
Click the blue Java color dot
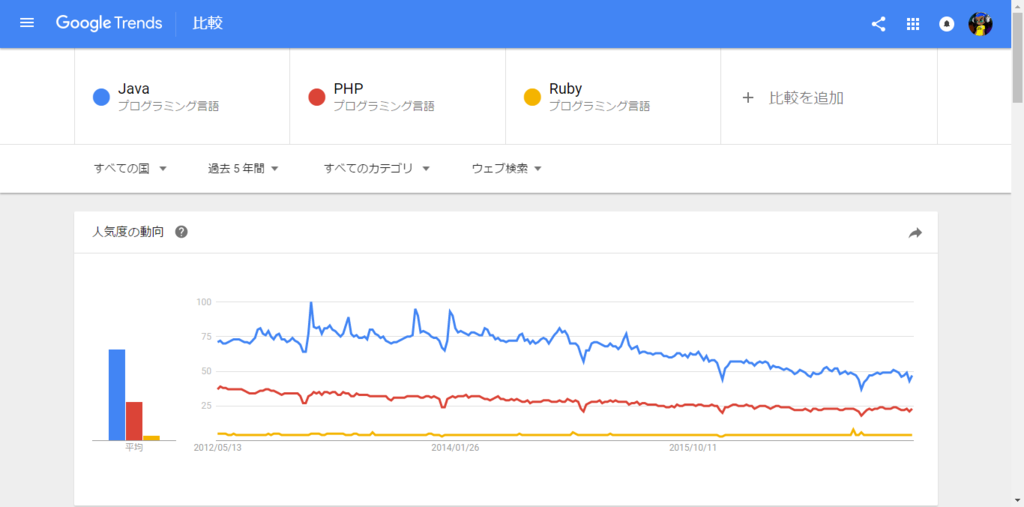[101, 97]
